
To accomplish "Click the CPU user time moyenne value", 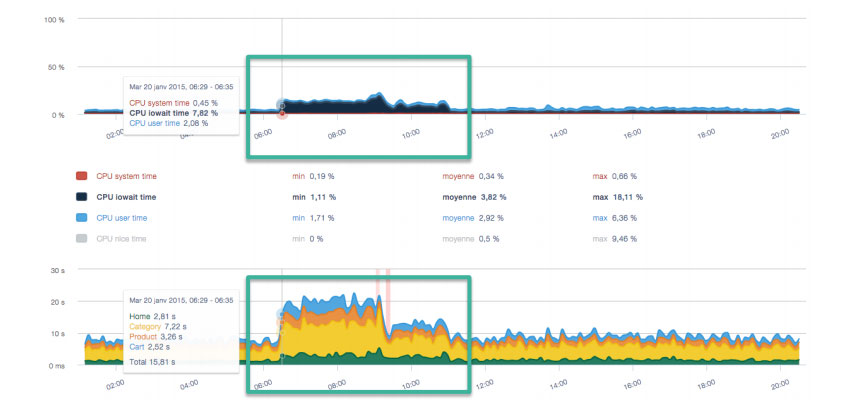I will [x=491, y=218].
